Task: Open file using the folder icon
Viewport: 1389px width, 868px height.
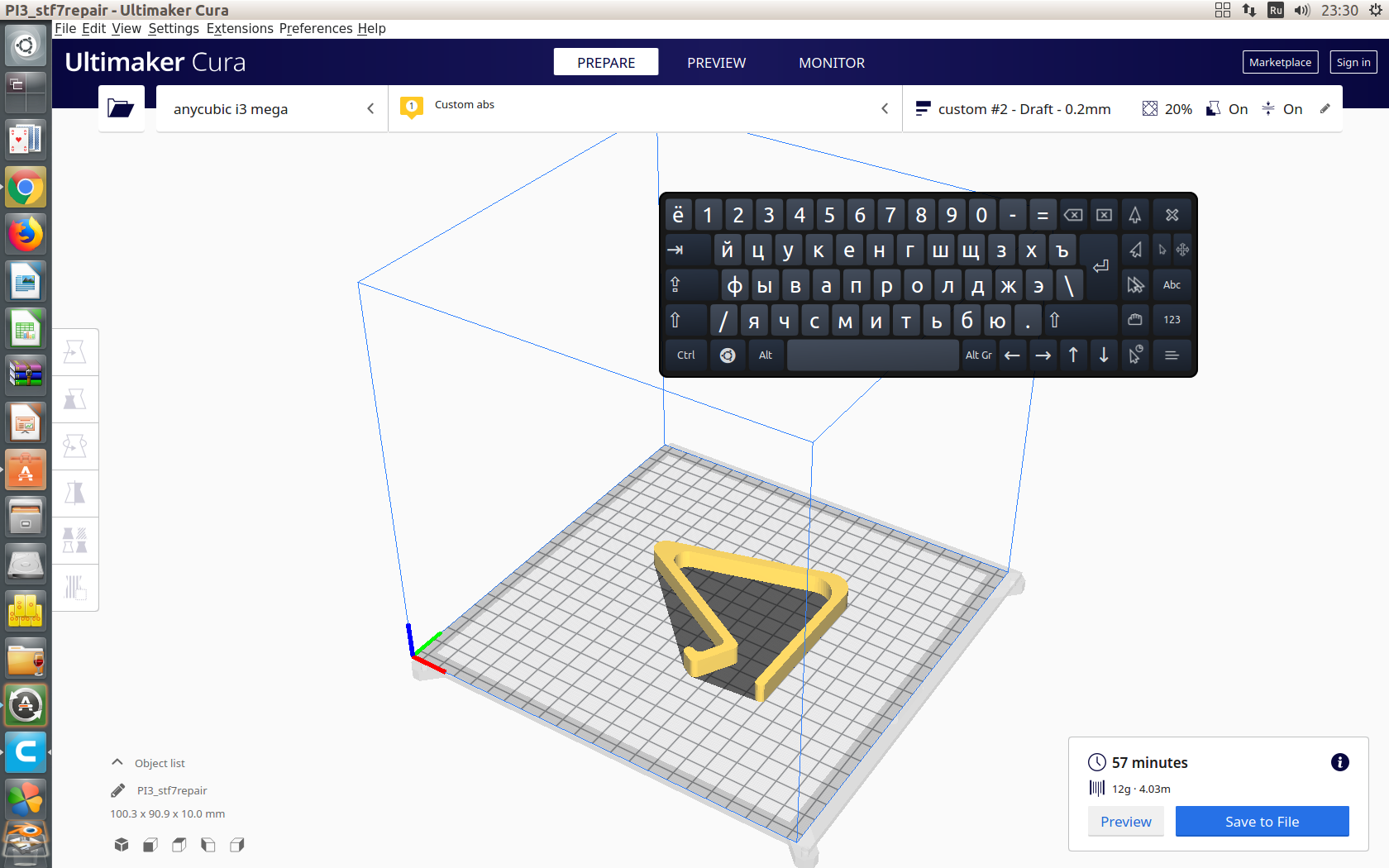Action: [x=121, y=108]
